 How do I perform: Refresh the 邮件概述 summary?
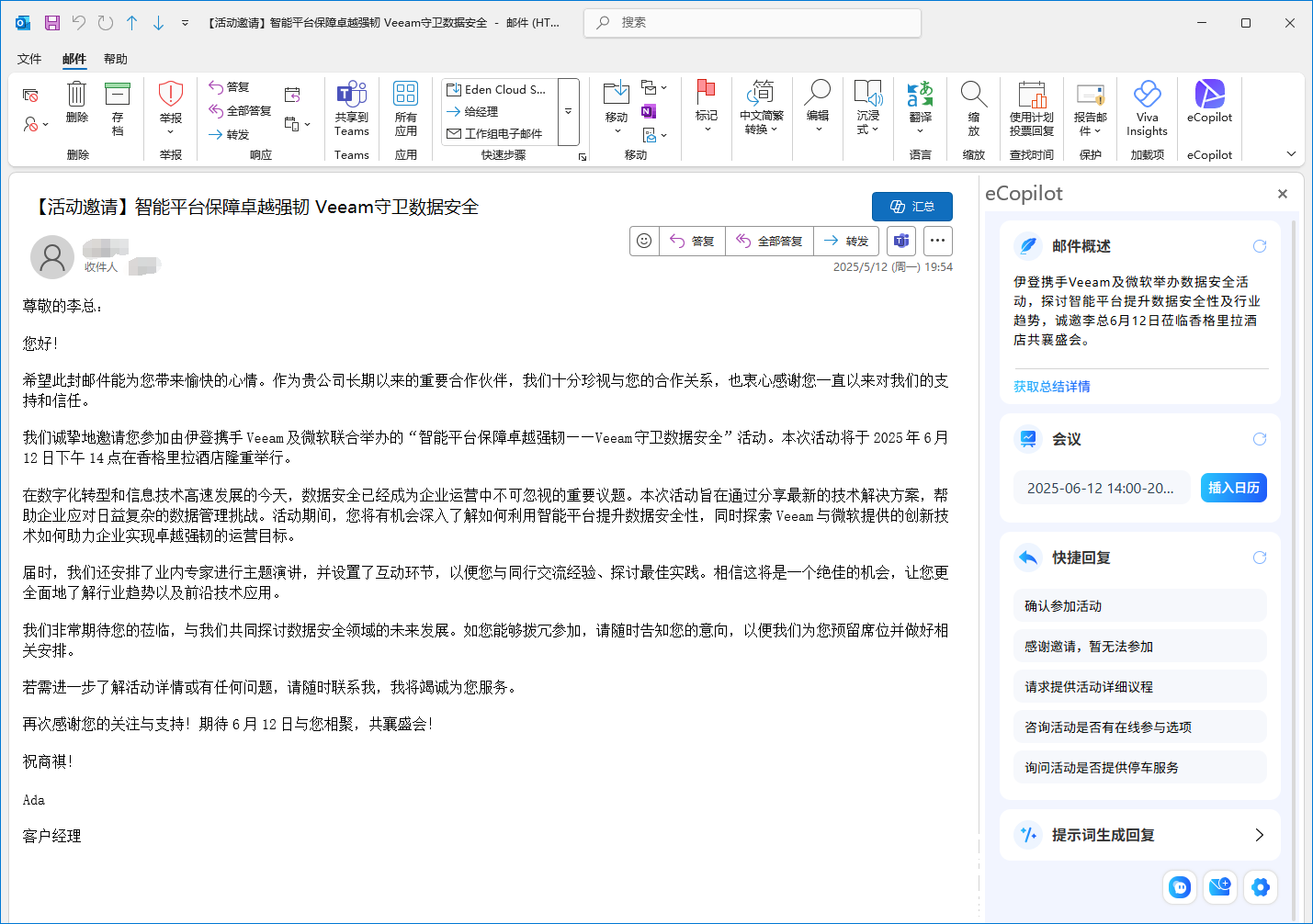pyautogui.click(x=1259, y=246)
